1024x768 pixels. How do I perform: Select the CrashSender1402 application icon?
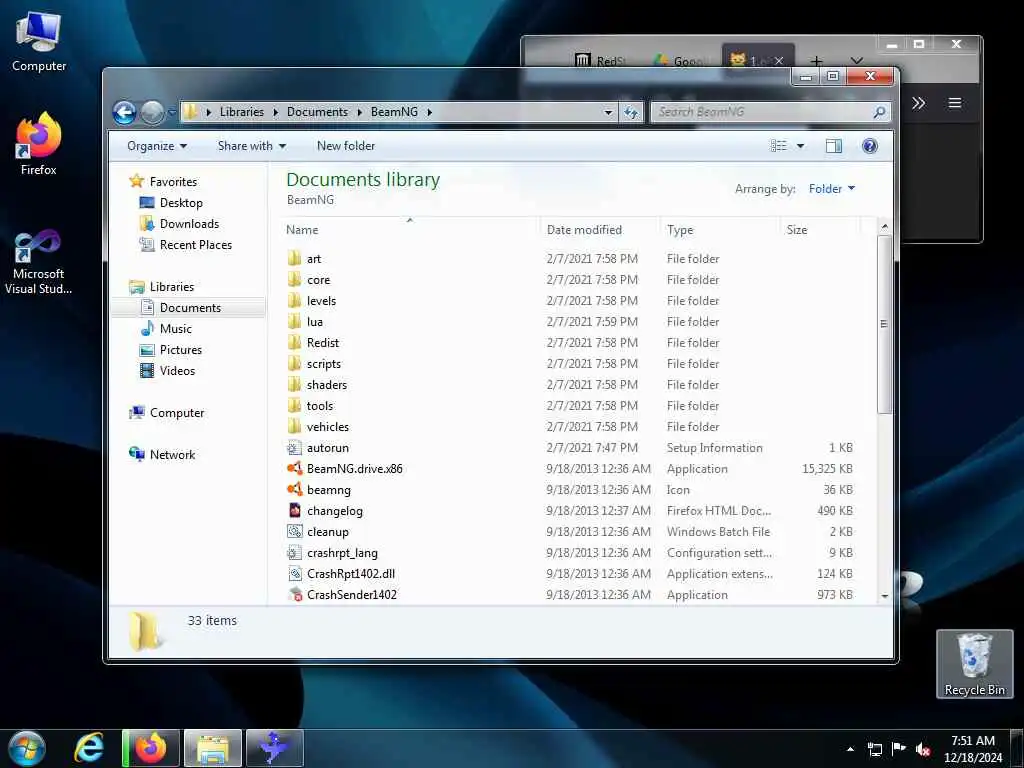click(x=295, y=594)
